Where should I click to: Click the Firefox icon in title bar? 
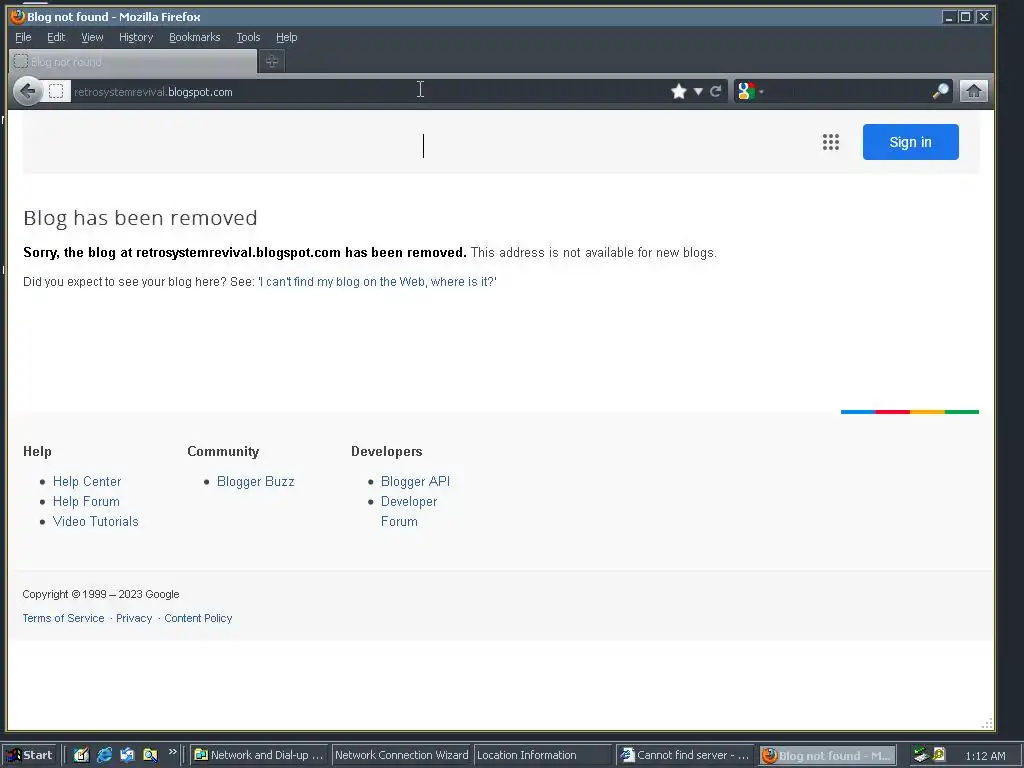coord(18,16)
